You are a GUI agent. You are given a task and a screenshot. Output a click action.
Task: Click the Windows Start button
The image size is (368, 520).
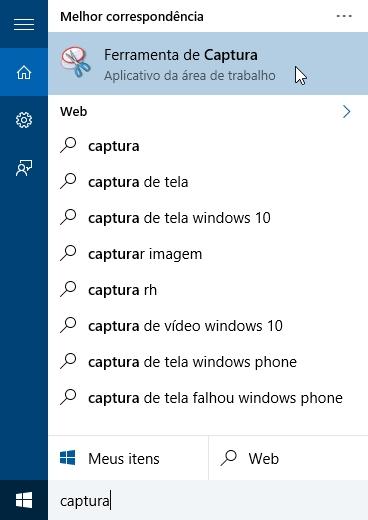tap(24, 500)
